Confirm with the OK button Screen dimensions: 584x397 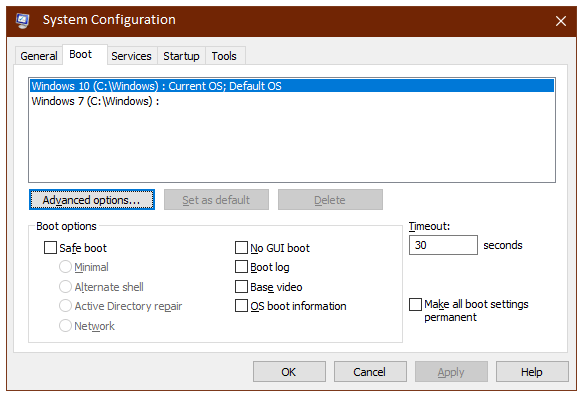click(x=289, y=372)
